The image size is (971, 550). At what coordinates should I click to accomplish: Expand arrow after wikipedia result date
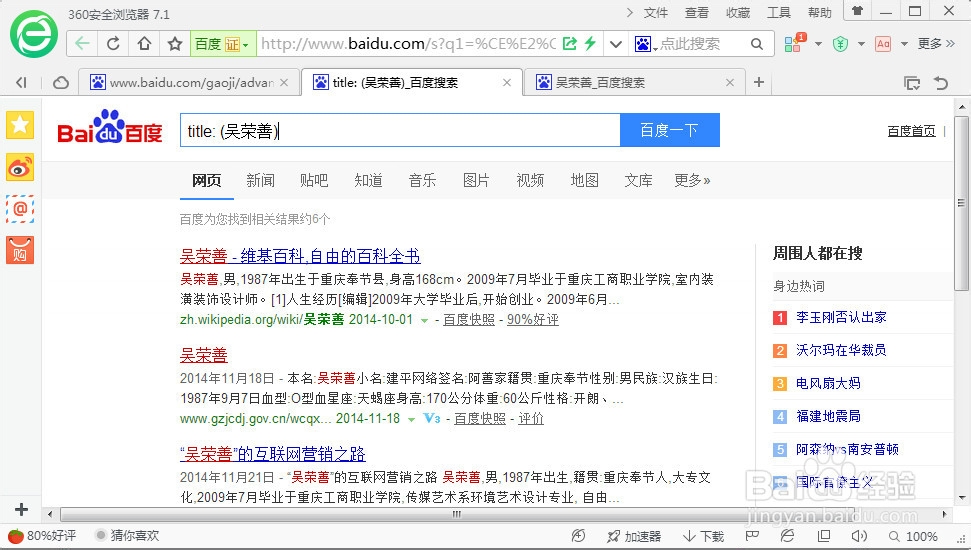(x=424, y=320)
